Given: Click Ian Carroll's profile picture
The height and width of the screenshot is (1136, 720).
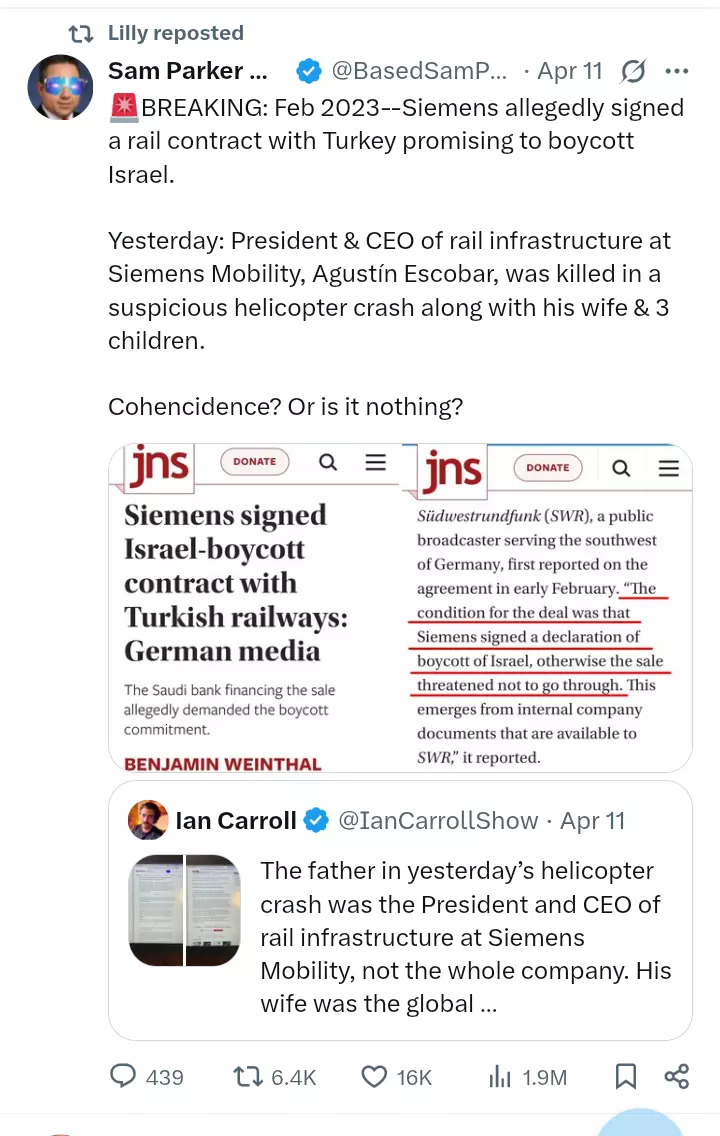Looking at the screenshot, I should (148, 820).
